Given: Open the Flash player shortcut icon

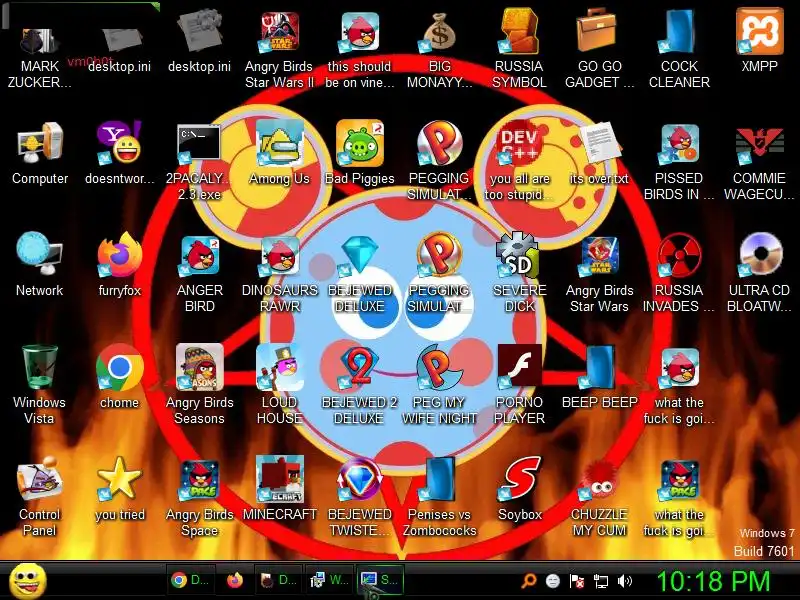Looking at the screenshot, I should pos(519,366).
